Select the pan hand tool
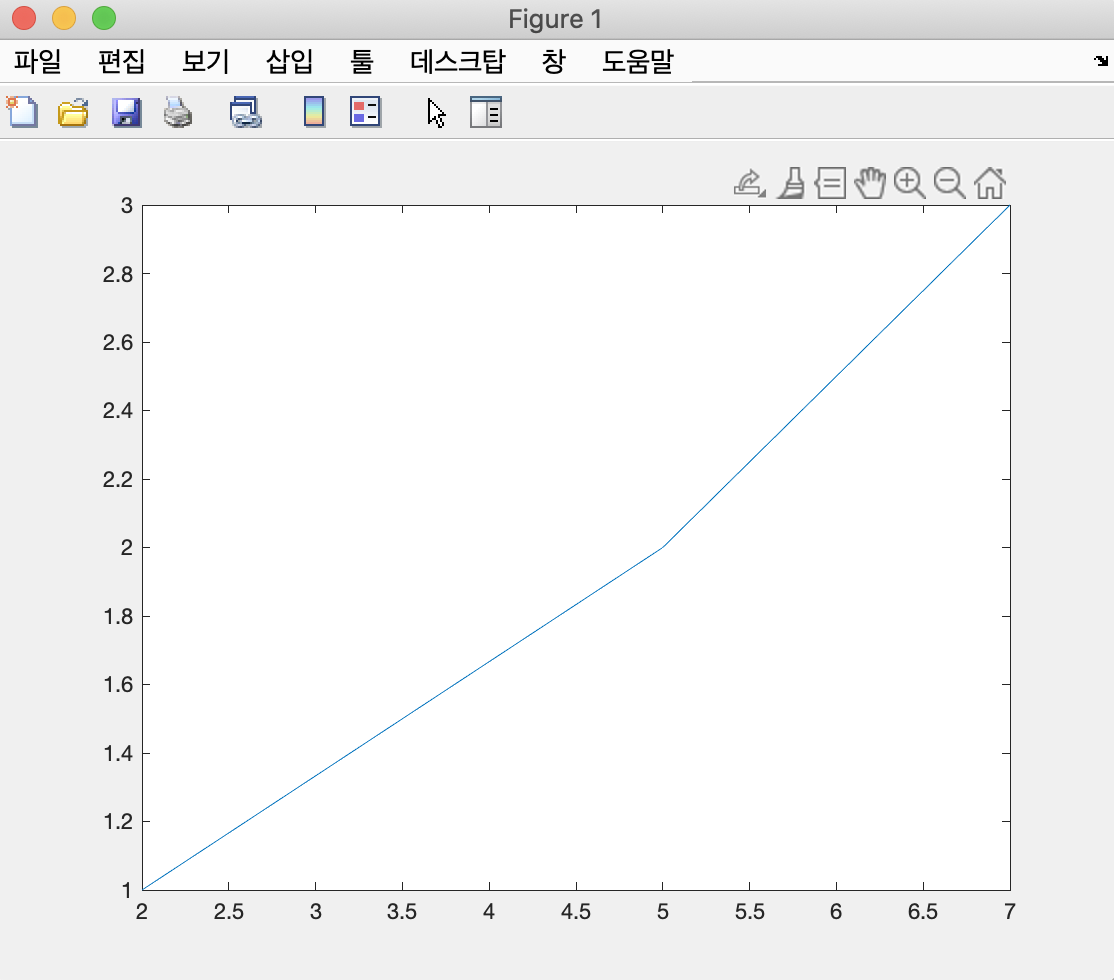Viewport: 1114px width, 980px height. click(x=870, y=183)
